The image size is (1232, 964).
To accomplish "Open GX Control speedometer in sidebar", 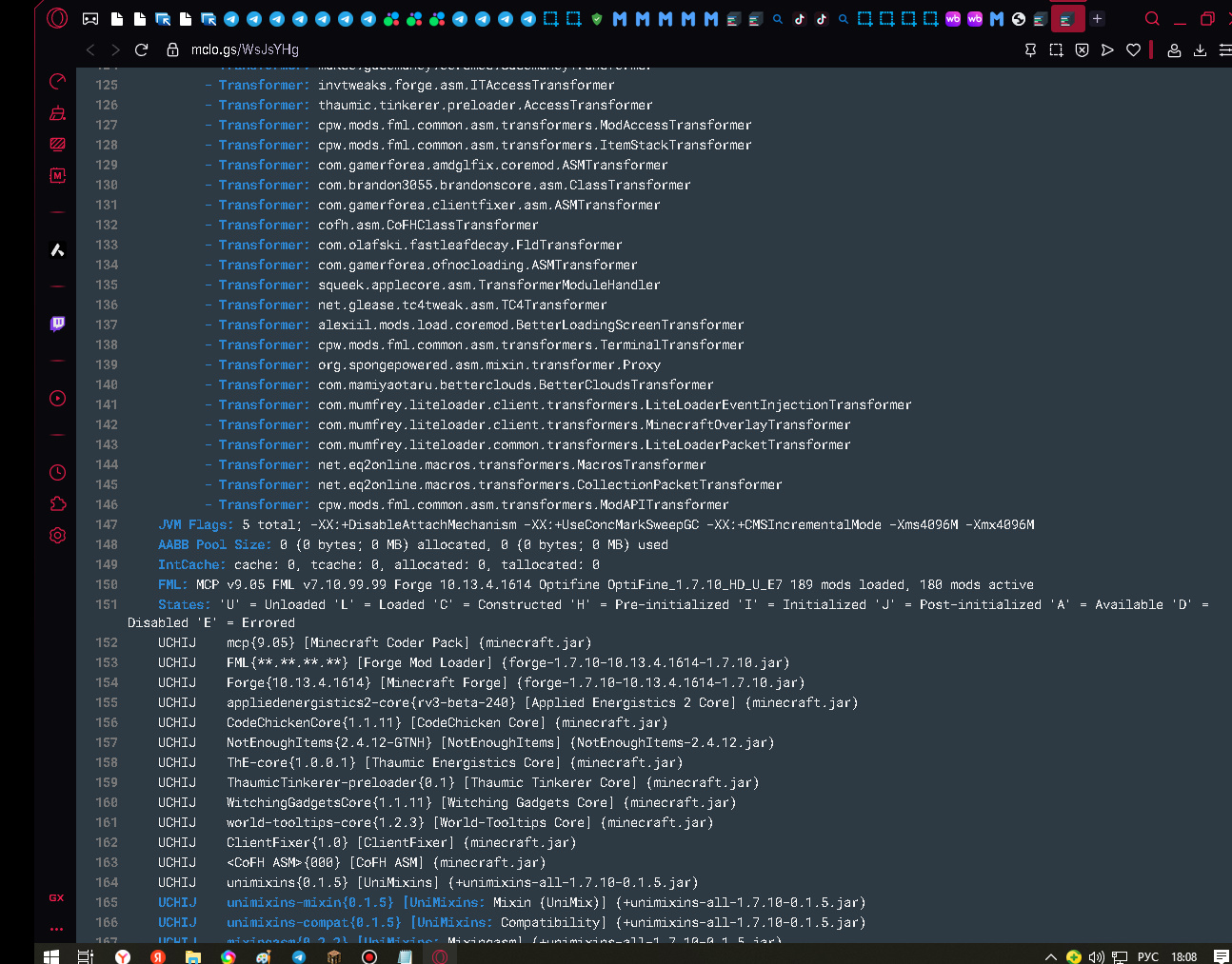I will pyautogui.click(x=57, y=82).
